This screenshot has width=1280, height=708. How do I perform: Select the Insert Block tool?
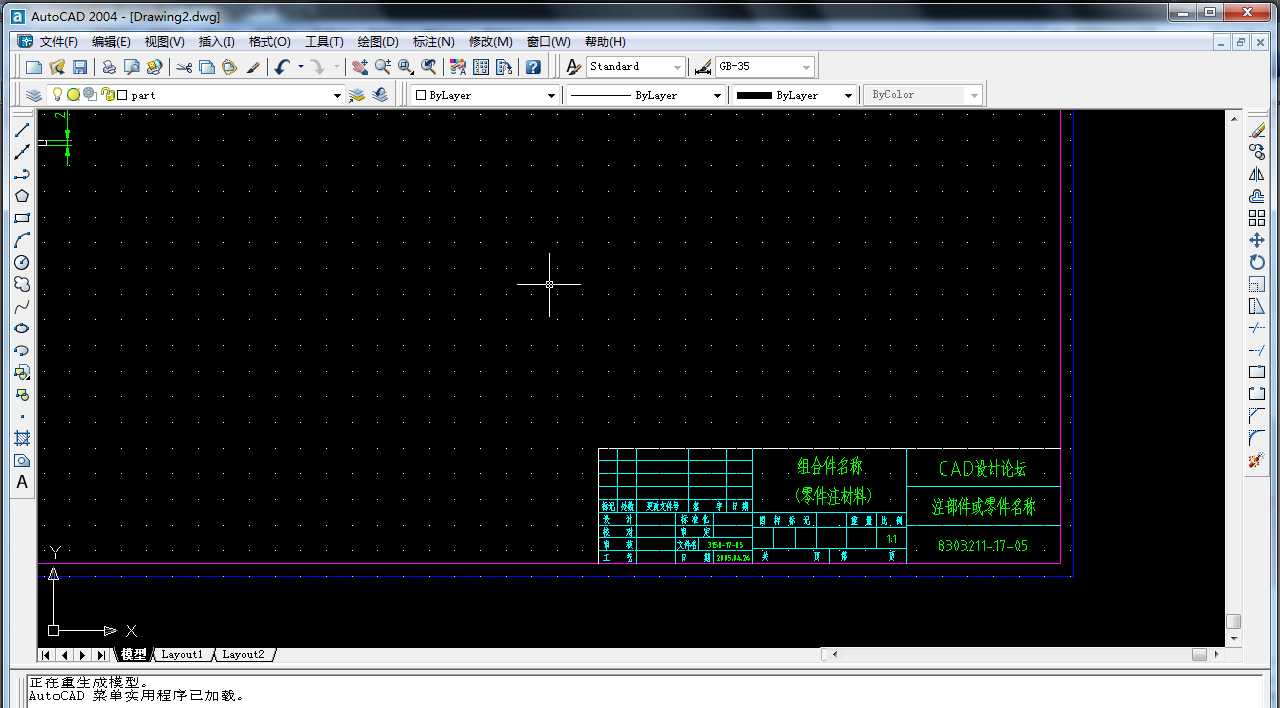[x=22, y=372]
